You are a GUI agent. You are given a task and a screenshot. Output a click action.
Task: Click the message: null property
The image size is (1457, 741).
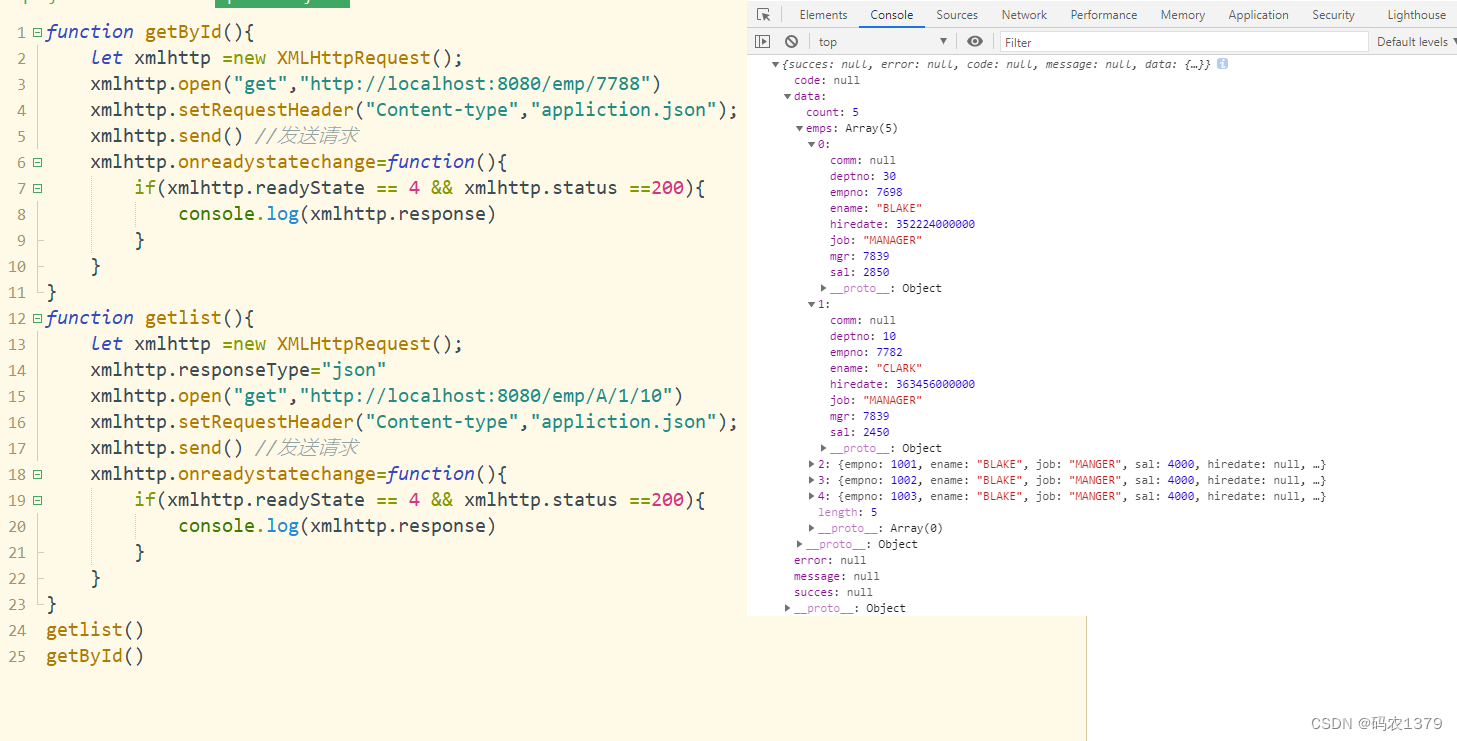coord(836,576)
